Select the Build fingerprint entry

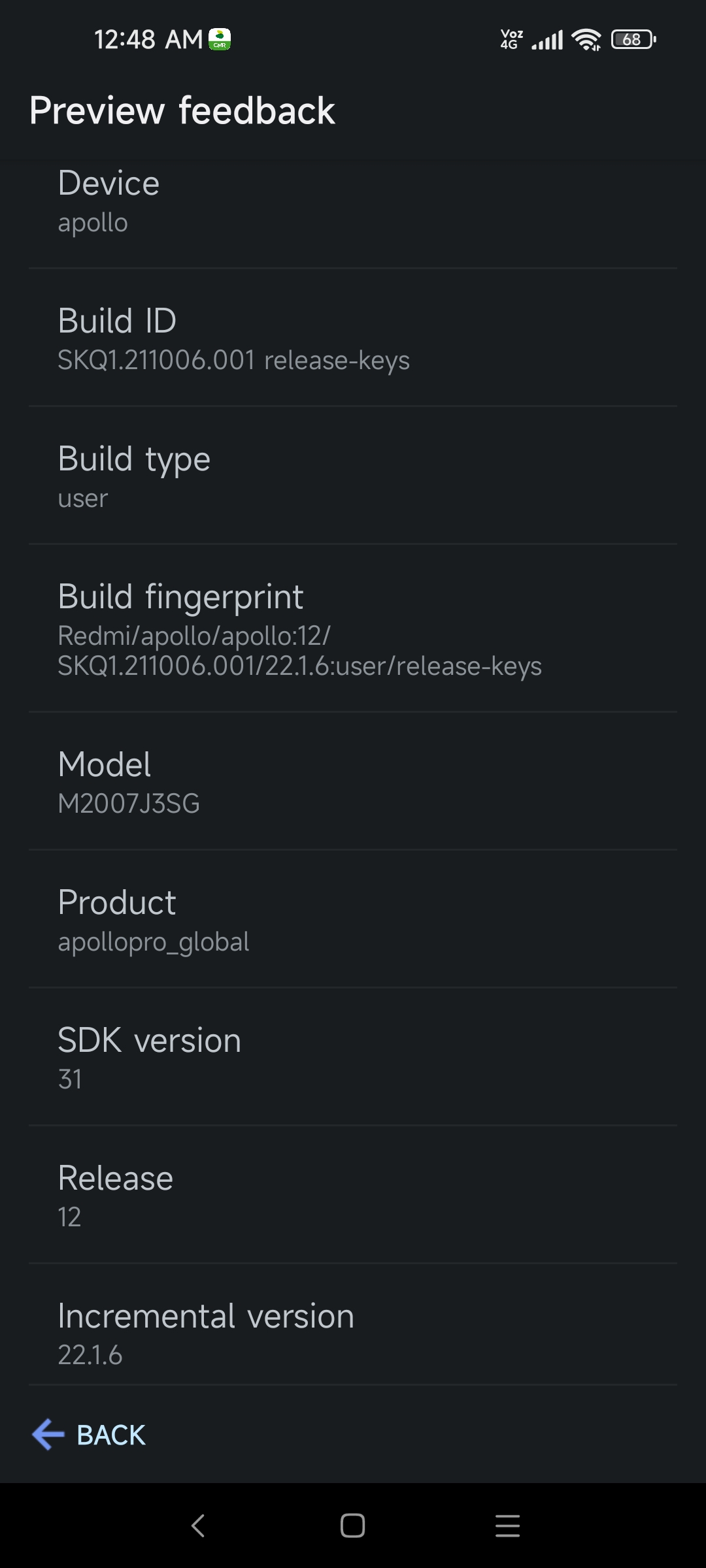[353, 629]
